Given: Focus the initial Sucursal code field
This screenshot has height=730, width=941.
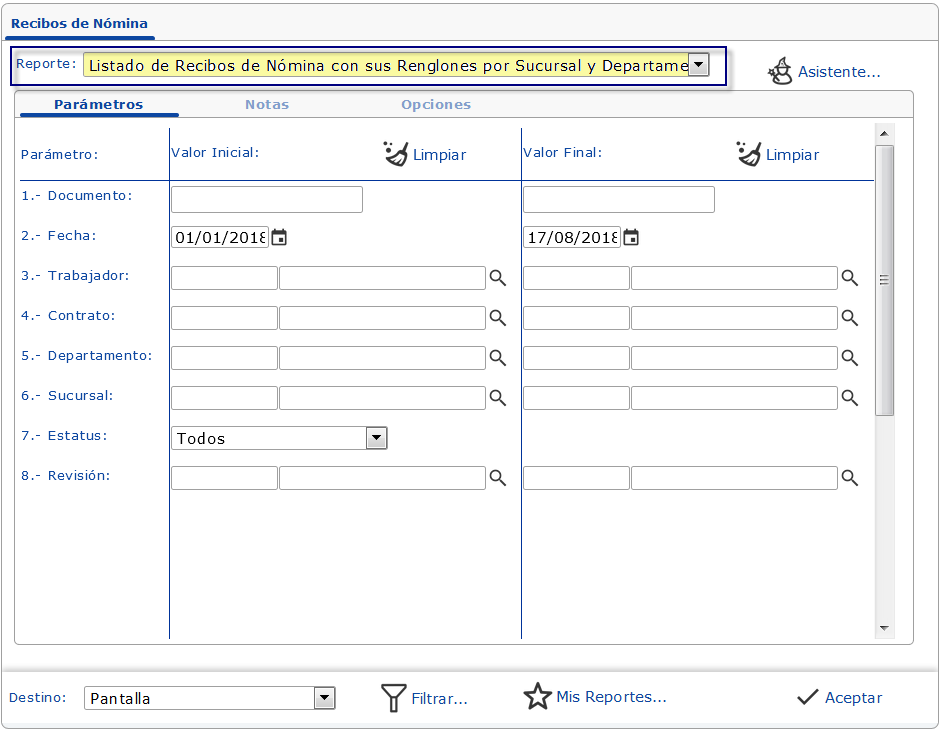Looking at the screenshot, I should (224, 398).
